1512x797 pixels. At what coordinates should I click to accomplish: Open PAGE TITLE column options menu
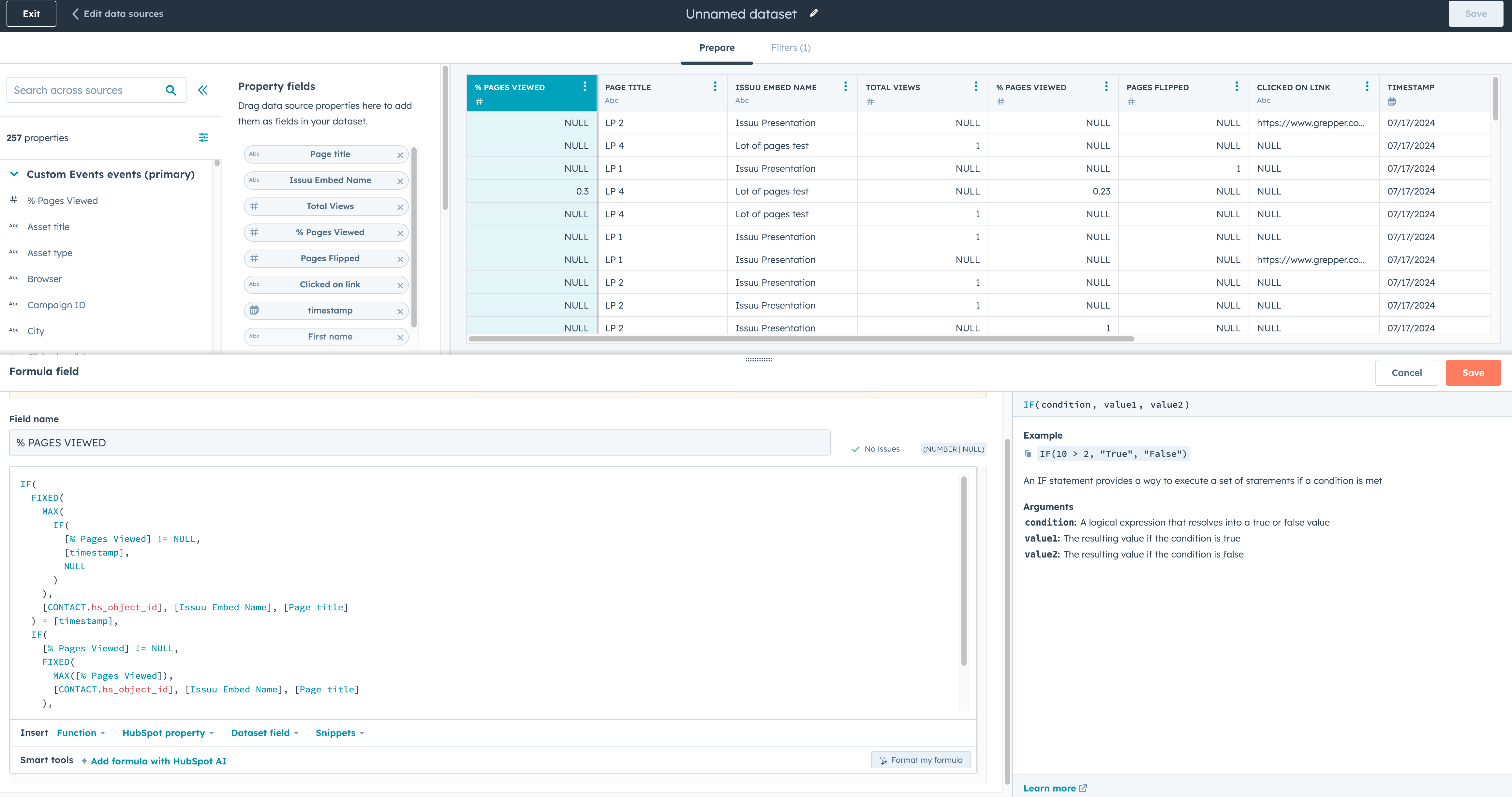tap(715, 86)
